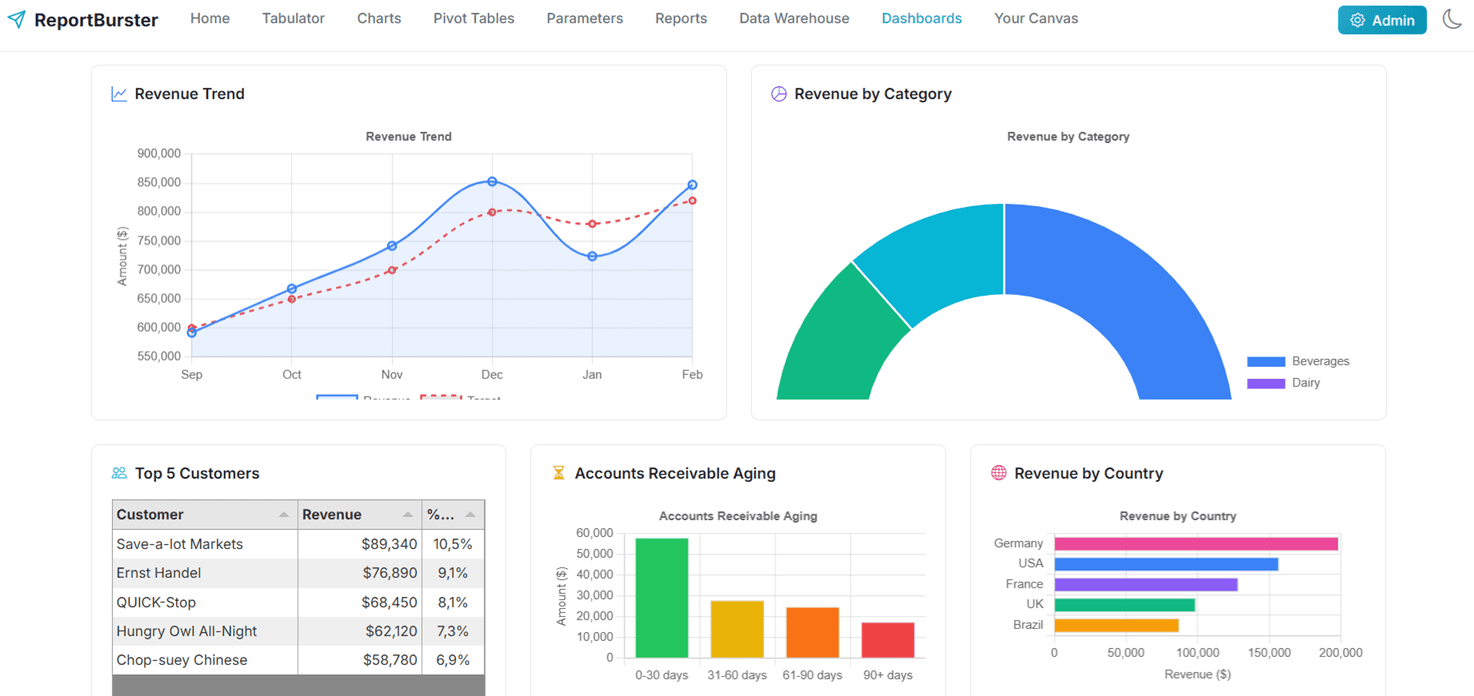The height and width of the screenshot is (696, 1474).
Task: Click the gear icon inside the Admin button
Action: [1359, 19]
